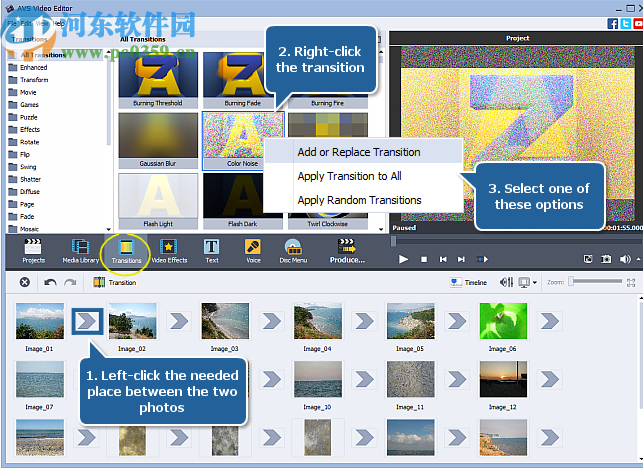Viewport: 643px width, 471px height.
Task: Redo the last action
Action: pos(70,282)
